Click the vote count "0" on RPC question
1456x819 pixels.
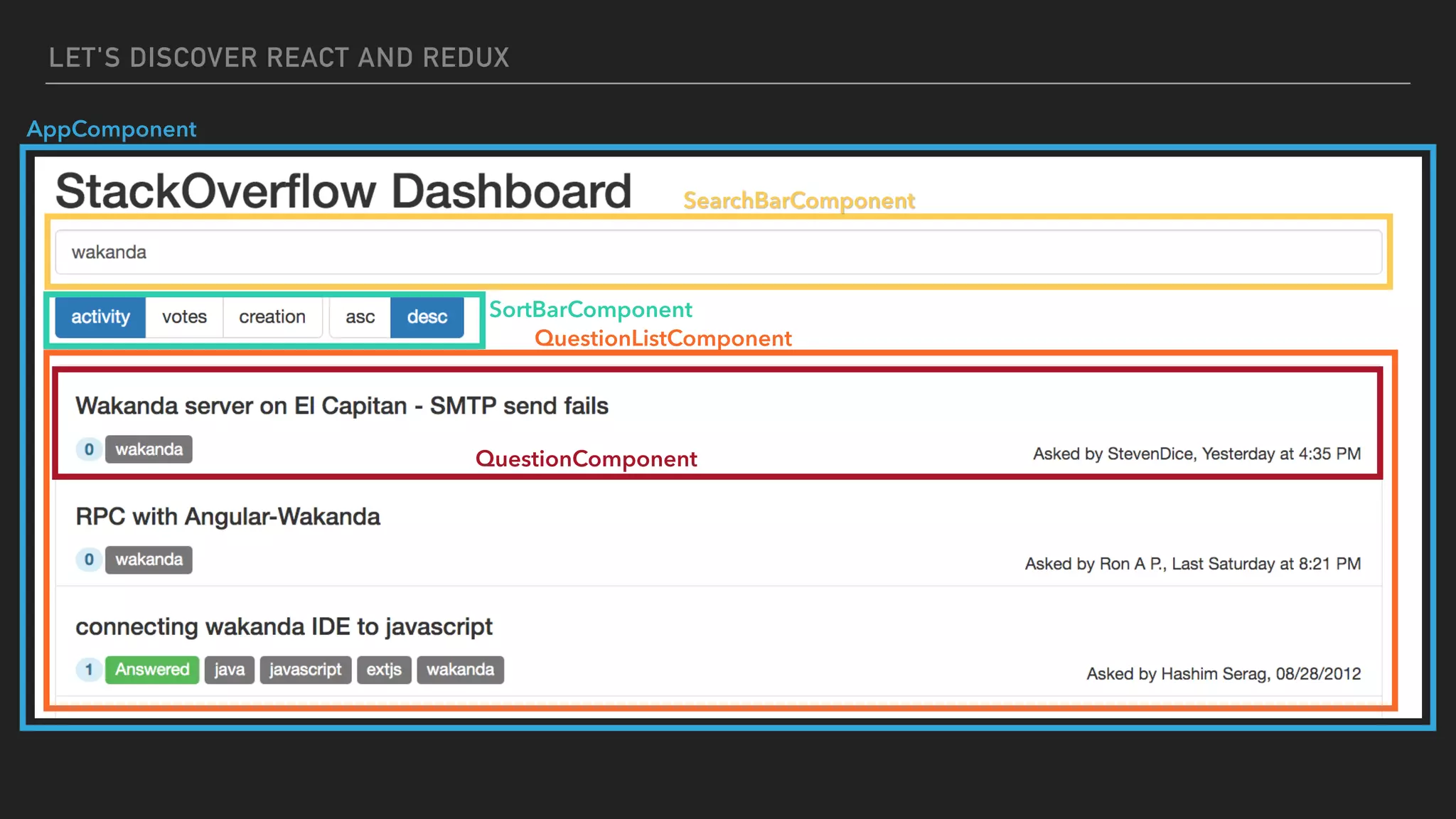pos(89,560)
